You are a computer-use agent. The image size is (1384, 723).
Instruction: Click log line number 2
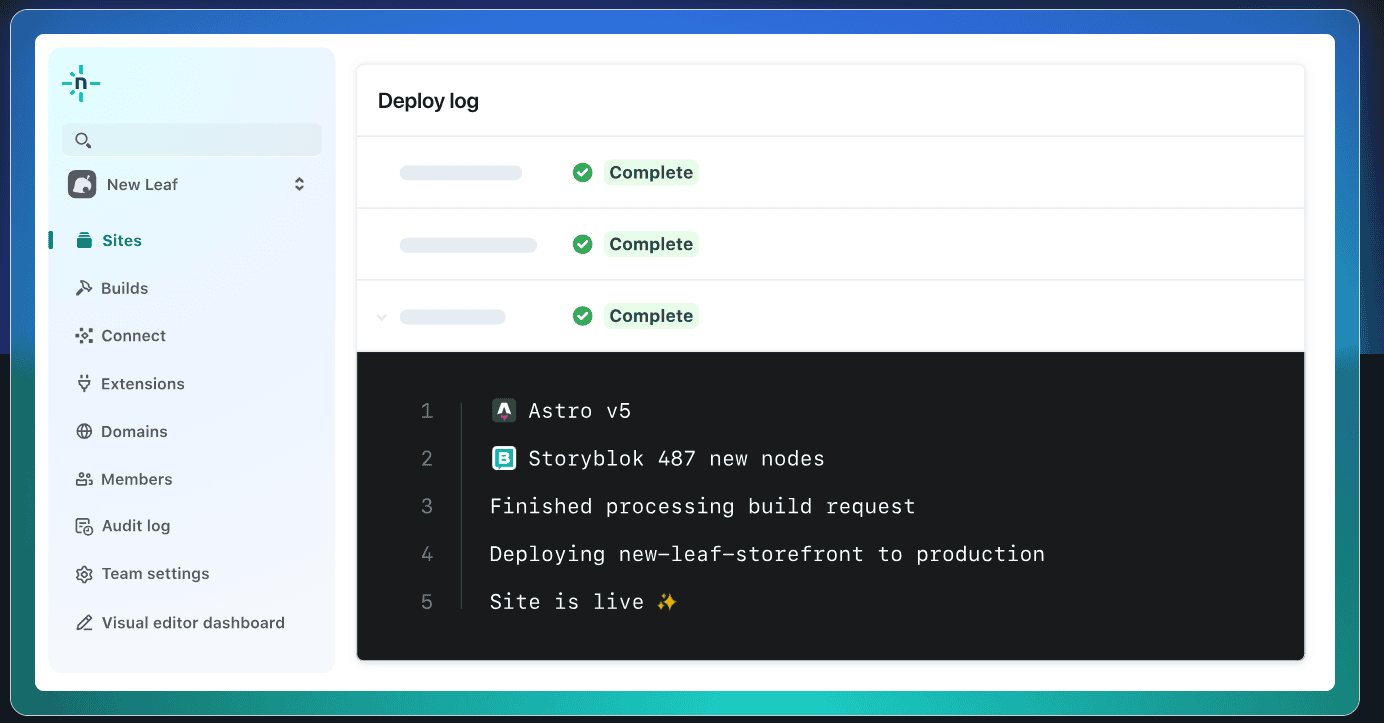pyautogui.click(x=427, y=459)
